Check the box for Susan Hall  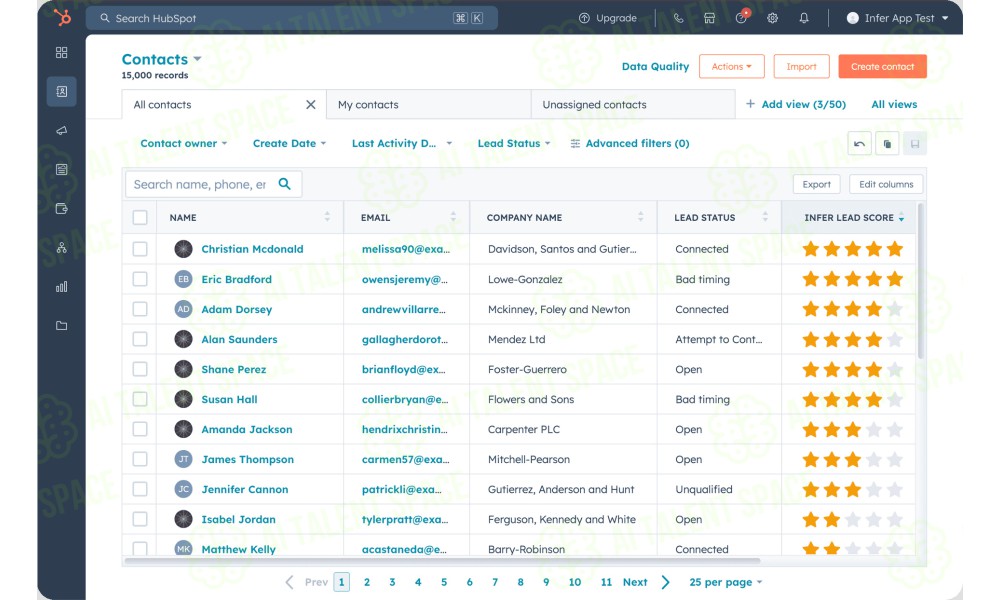click(140, 399)
